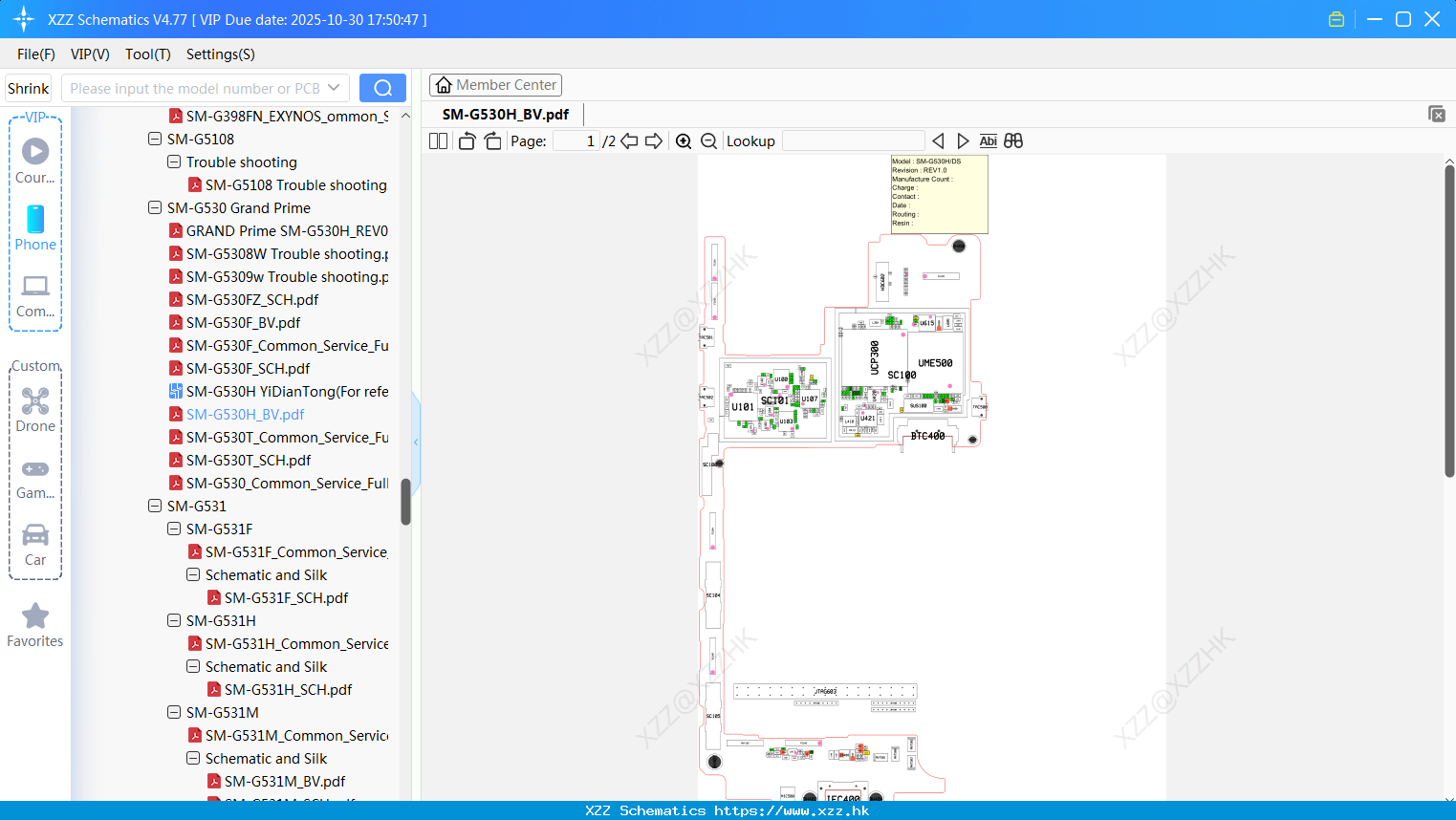Click the close-all-tabs icon at top right
The width and height of the screenshot is (1456, 820).
[1436, 114]
